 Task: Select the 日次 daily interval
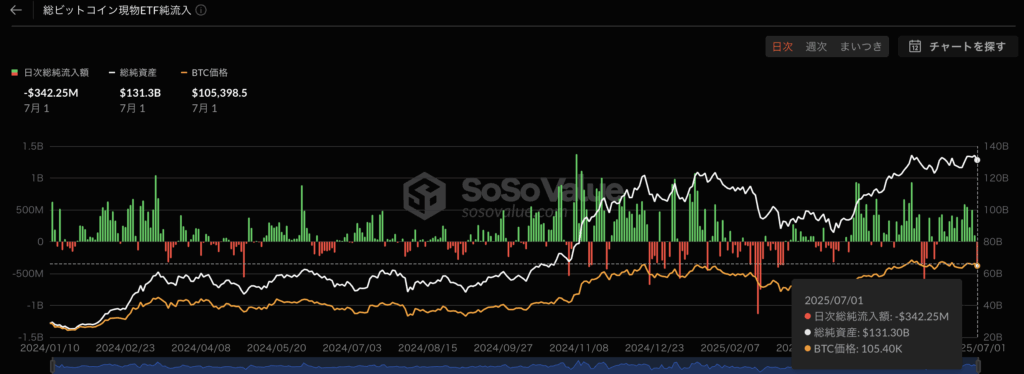(x=782, y=46)
